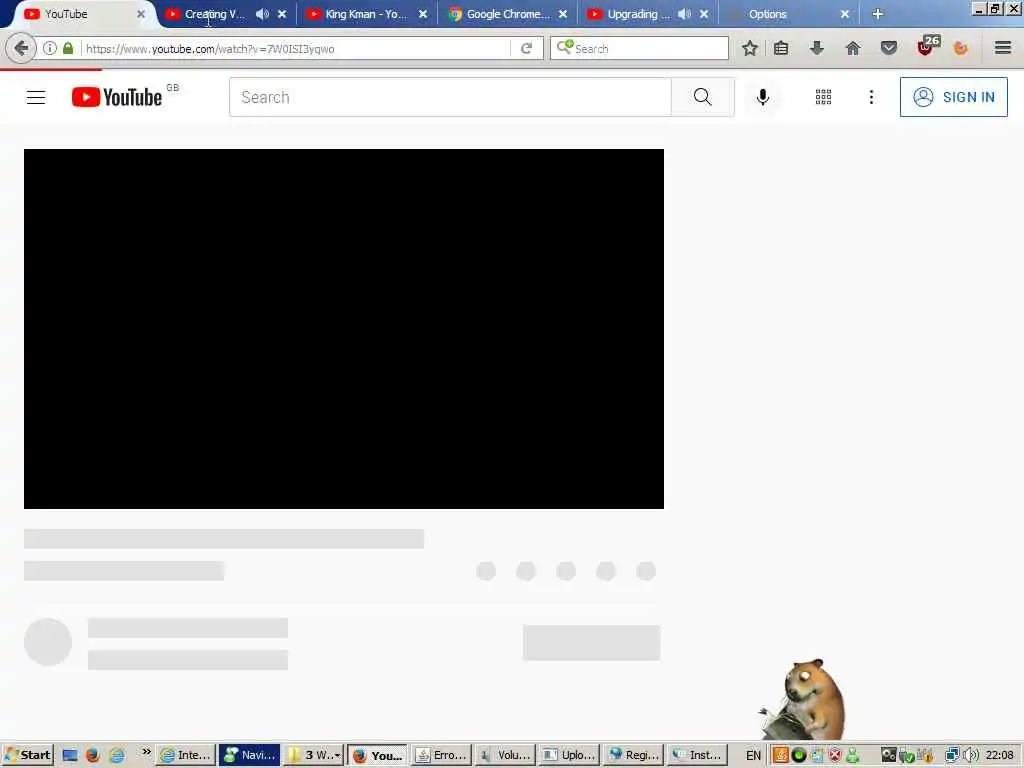Switch to Regi... taskbar window
Screen dimensions: 1024x768
point(633,755)
